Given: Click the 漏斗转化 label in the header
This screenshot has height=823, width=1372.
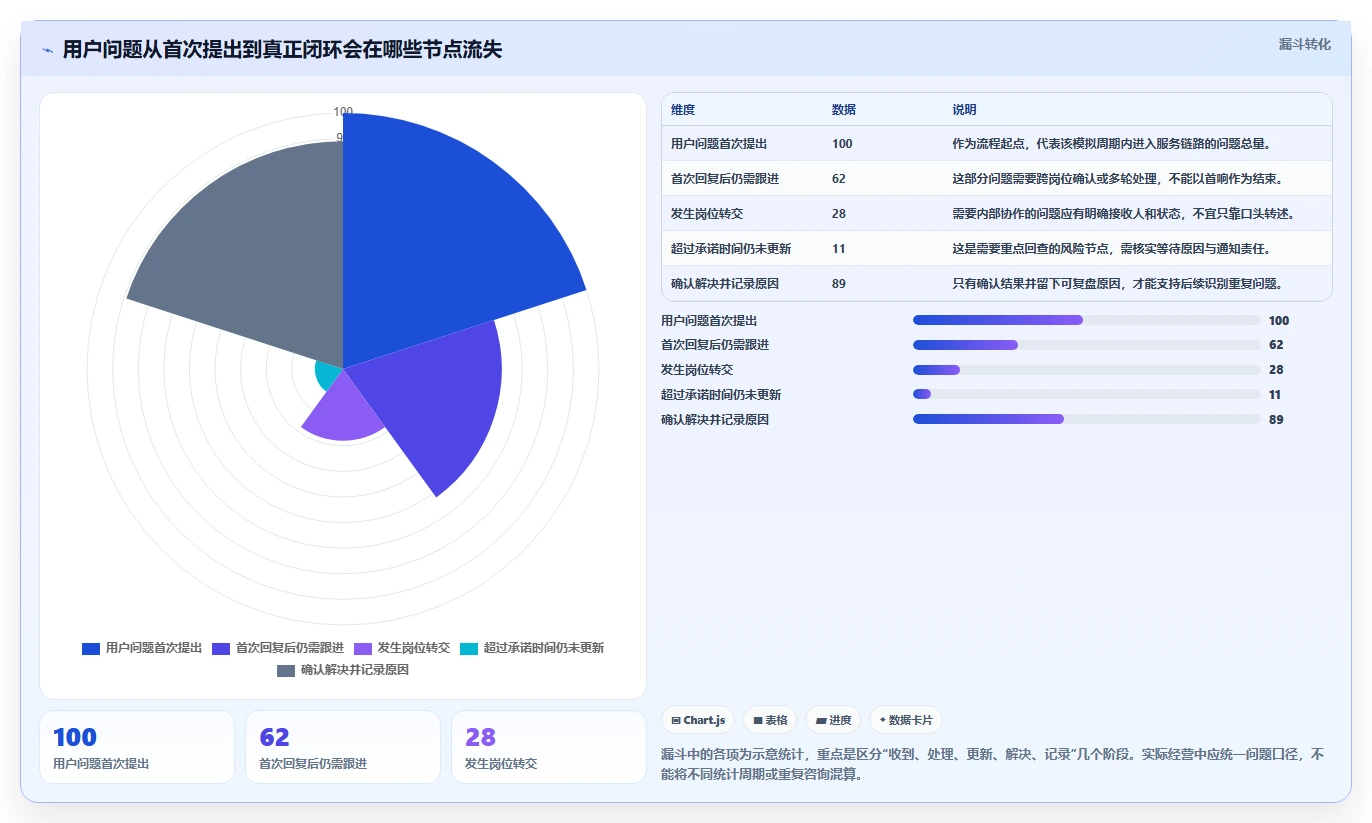Looking at the screenshot, I should pyautogui.click(x=1304, y=44).
